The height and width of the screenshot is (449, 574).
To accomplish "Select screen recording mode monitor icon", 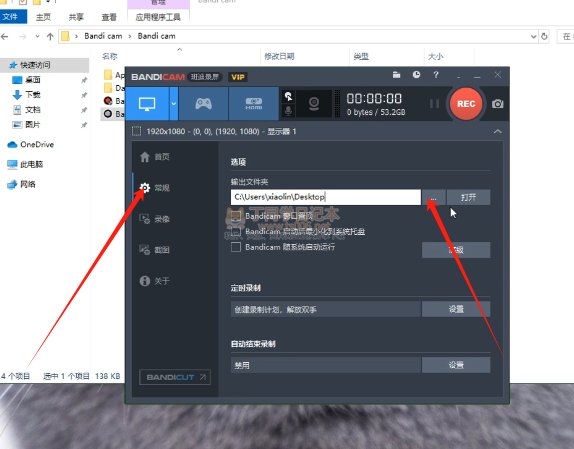I will pyautogui.click(x=147, y=104).
